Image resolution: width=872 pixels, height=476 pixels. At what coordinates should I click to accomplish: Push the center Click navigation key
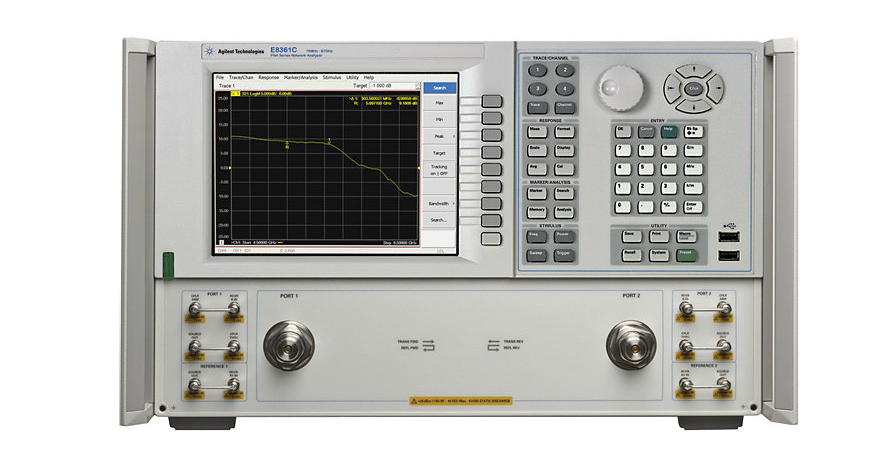tap(693, 88)
